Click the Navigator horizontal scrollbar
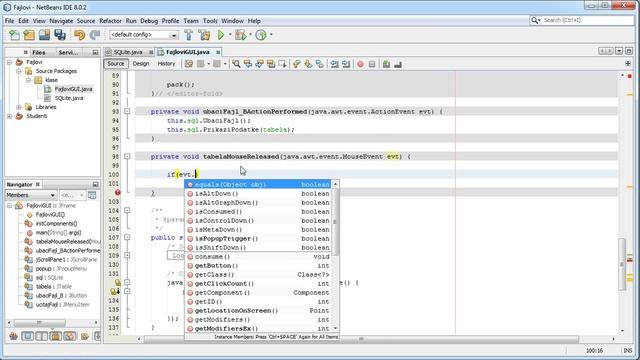Viewport: 640px width, 360px height. click(52, 323)
